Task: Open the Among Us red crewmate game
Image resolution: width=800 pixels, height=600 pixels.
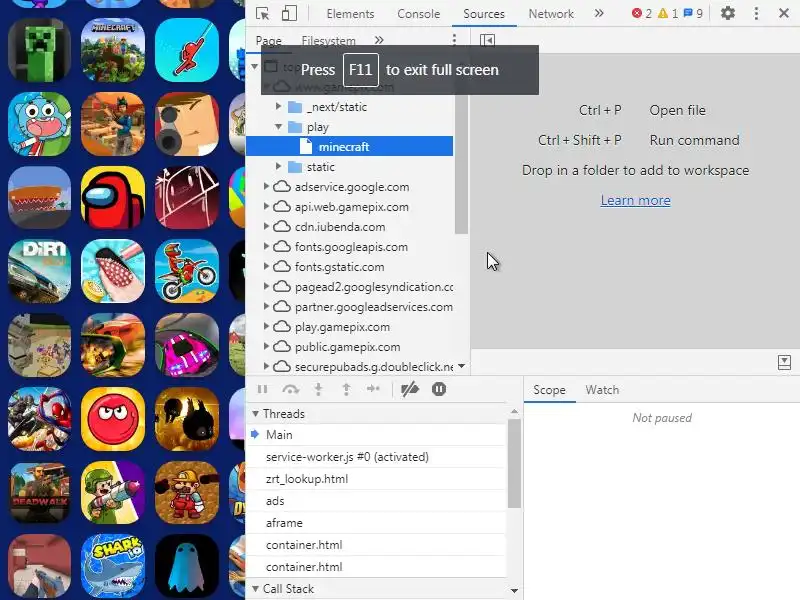Action: [113, 197]
